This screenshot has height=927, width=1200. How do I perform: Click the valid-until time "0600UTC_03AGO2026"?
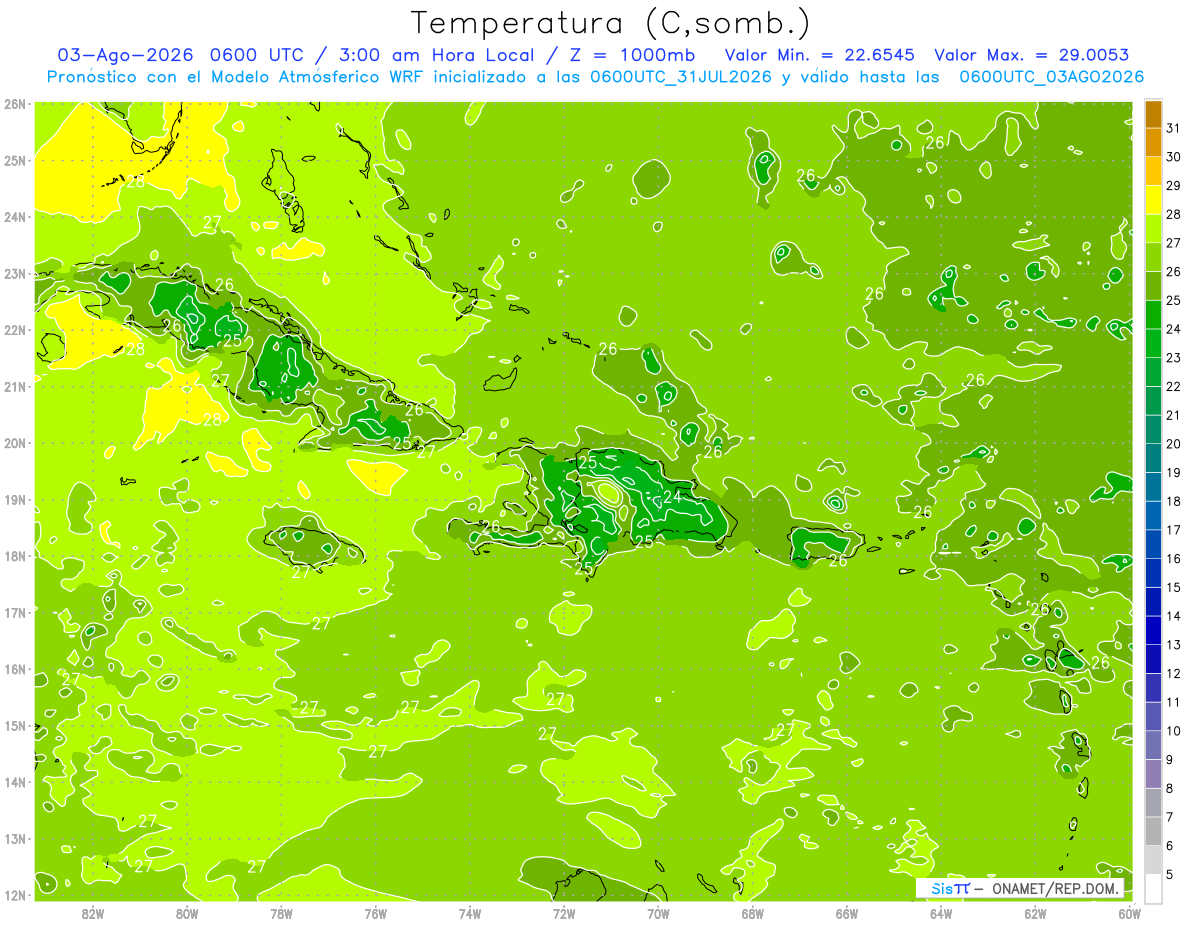tap(1052, 77)
